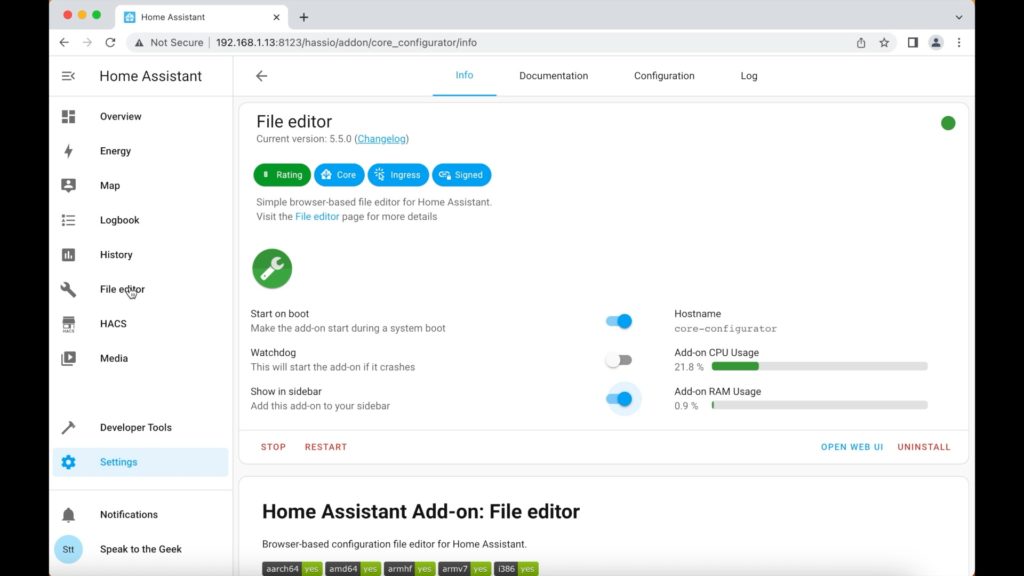Click the green Rating badge
The image size is (1024, 576).
tap(282, 175)
